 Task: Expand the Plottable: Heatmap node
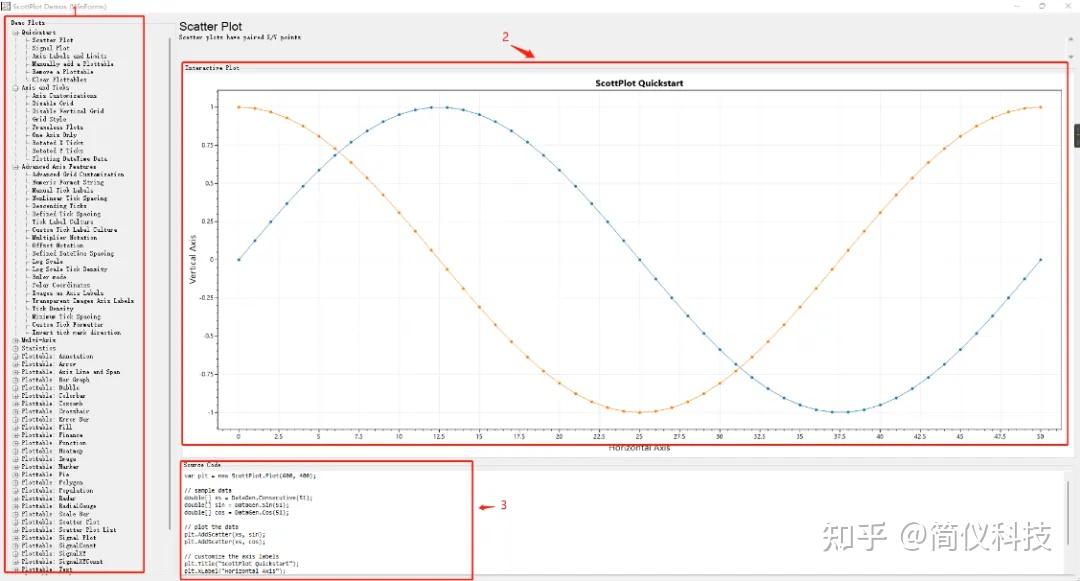coord(15,451)
